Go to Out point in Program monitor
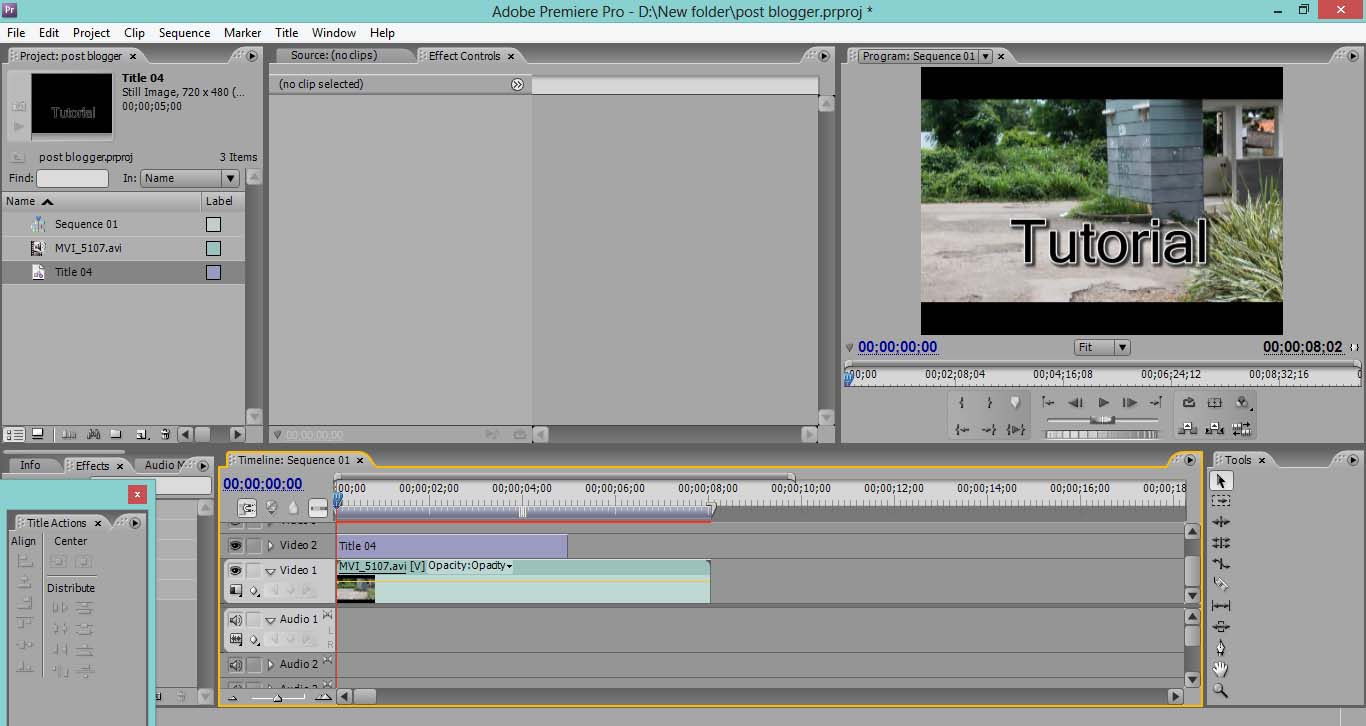The height and width of the screenshot is (726, 1366). [x=989, y=429]
